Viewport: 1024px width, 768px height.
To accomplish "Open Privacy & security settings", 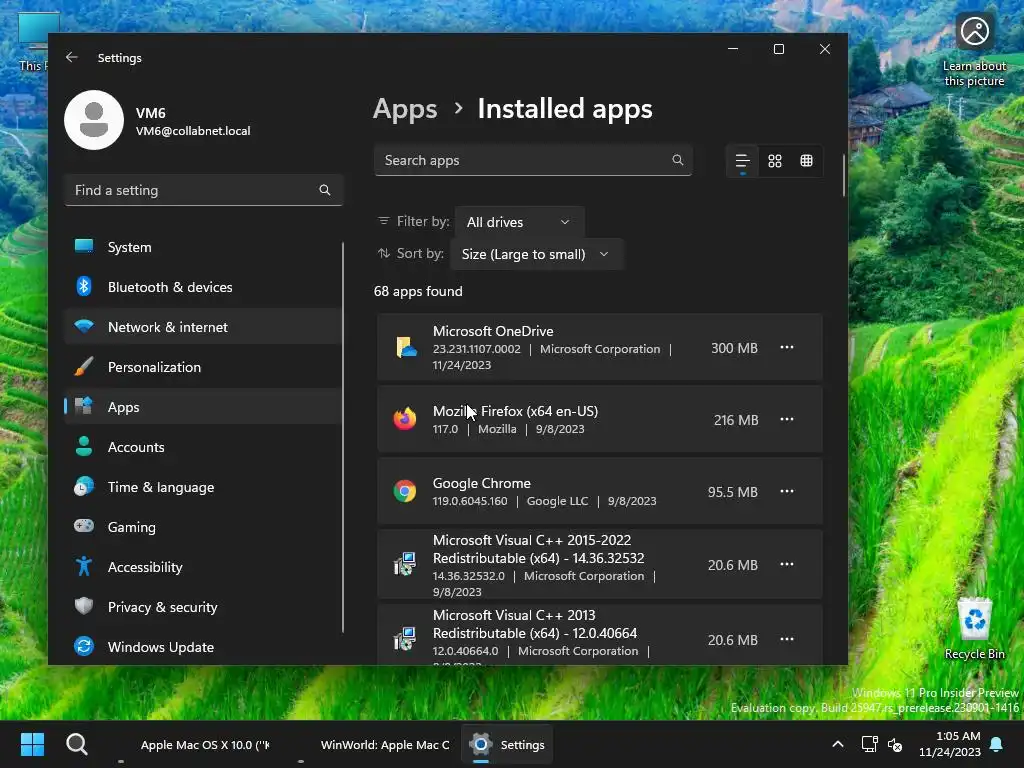I will pyautogui.click(x=203, y=607).
